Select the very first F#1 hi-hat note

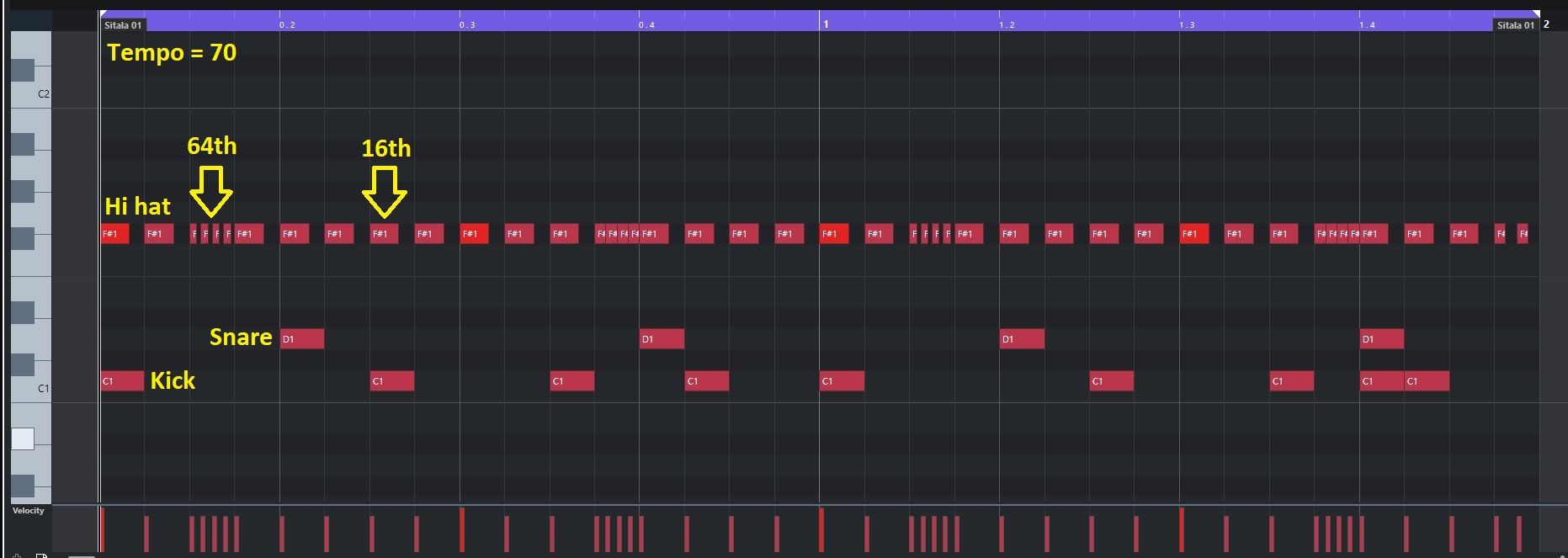click(x=114, y=234)
